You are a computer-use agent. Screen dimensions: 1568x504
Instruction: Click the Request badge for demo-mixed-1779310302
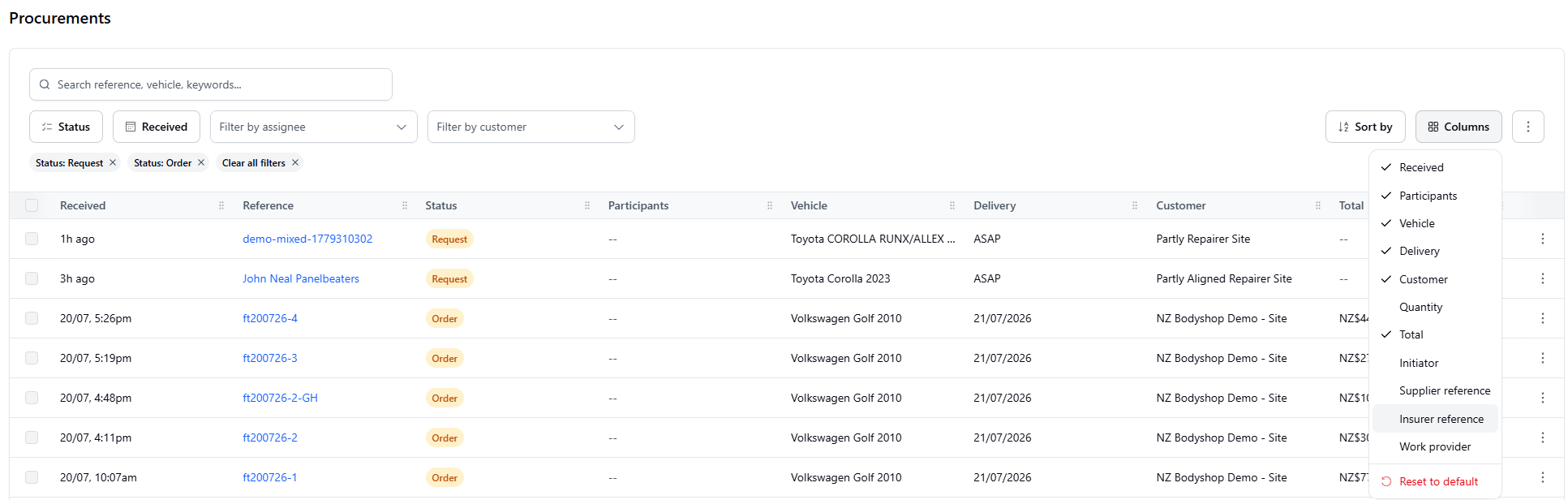449,239
